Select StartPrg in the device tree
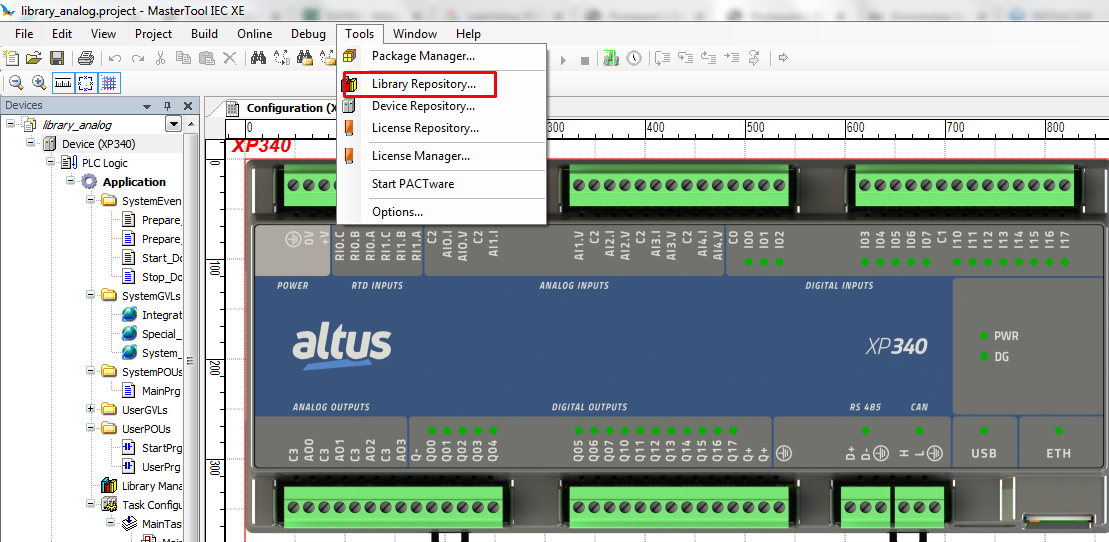The width and height of the screenshot is (1109, 542). click(x=162, y=448)
